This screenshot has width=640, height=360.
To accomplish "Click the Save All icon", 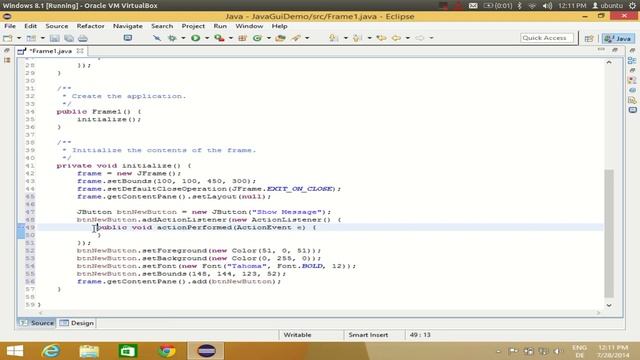I will [x=69, y=38].
